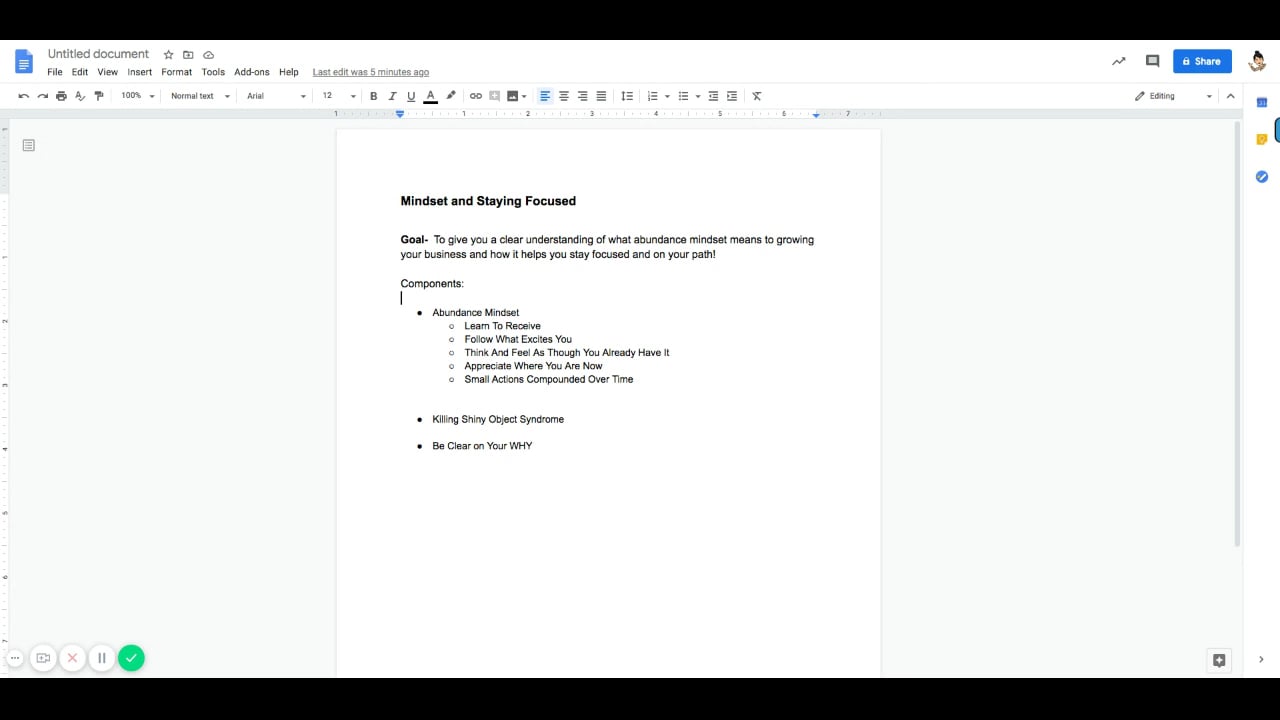Increase the paragraph indent
This screenshot has height=720, width=1280.
click(x=732, y=96)
